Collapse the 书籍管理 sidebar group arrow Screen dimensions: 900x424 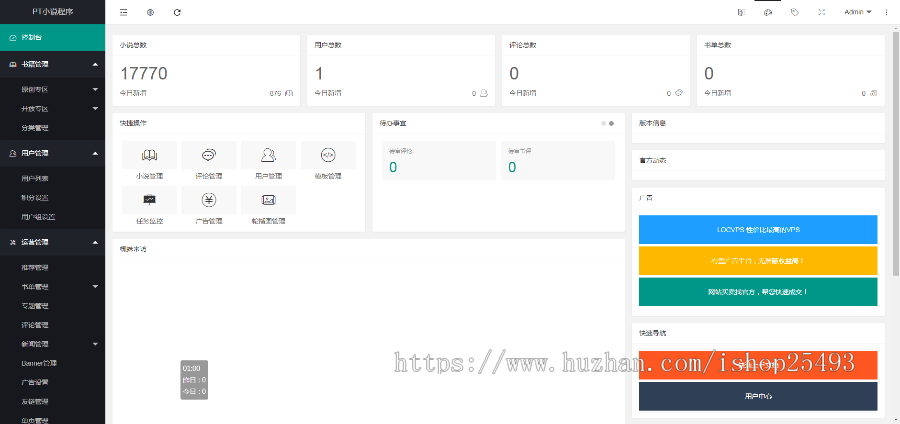(x=95, y=65)
